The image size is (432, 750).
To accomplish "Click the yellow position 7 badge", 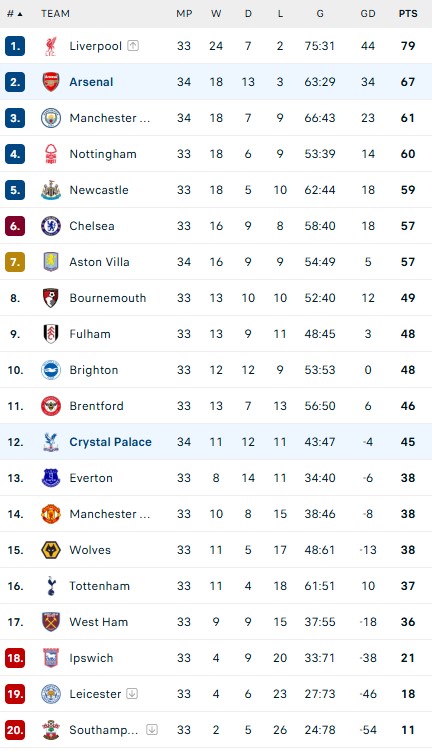I will 15,262.
